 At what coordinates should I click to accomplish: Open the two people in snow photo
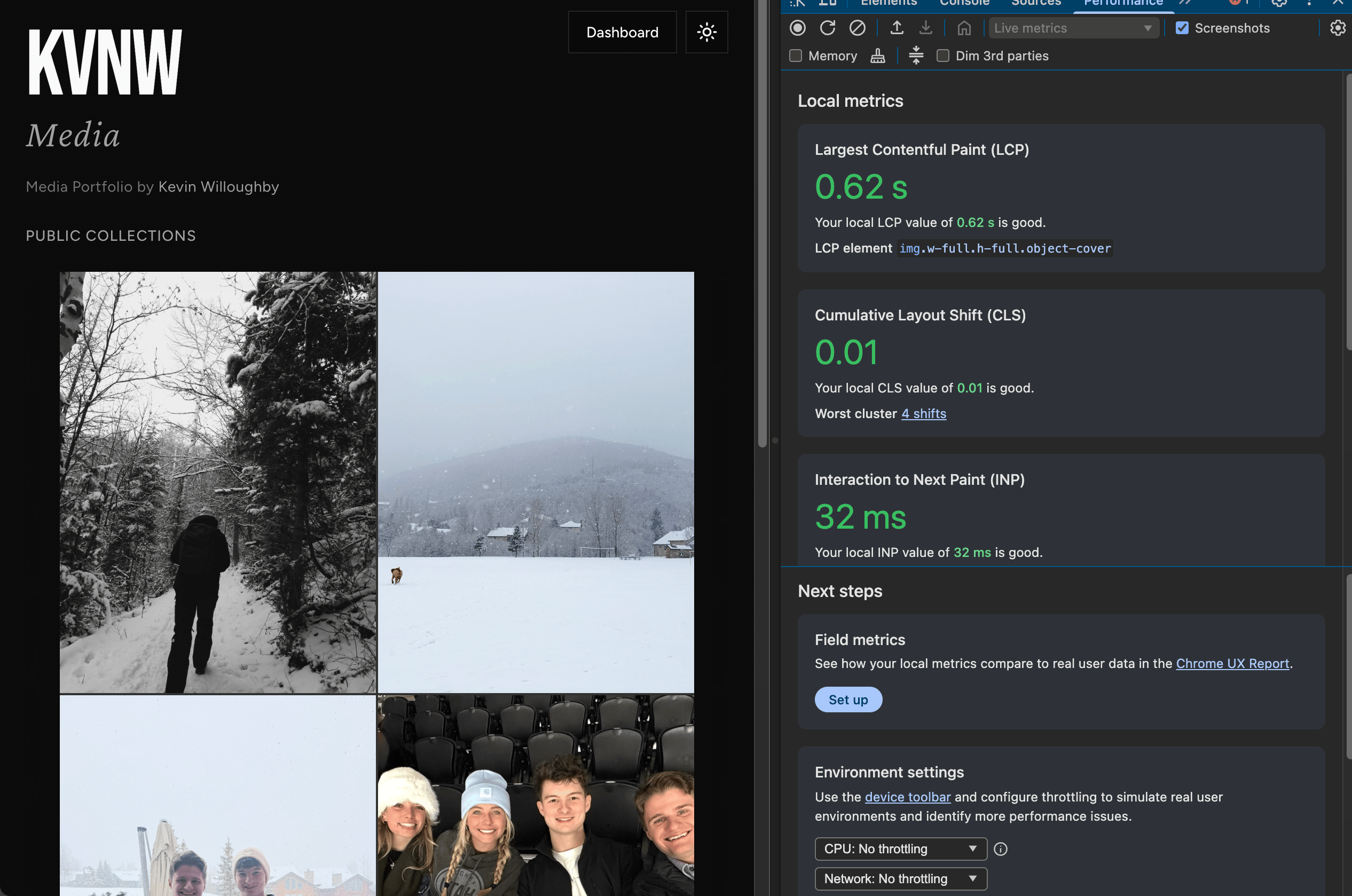[x=218, y=796]
